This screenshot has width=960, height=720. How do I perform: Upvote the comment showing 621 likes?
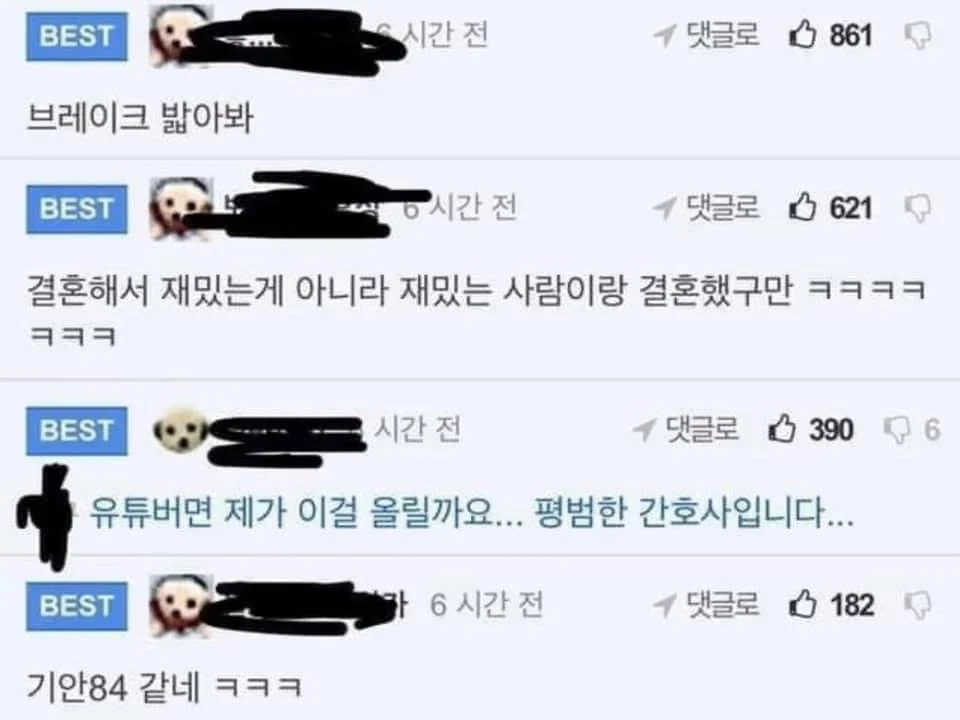point(802,206)
